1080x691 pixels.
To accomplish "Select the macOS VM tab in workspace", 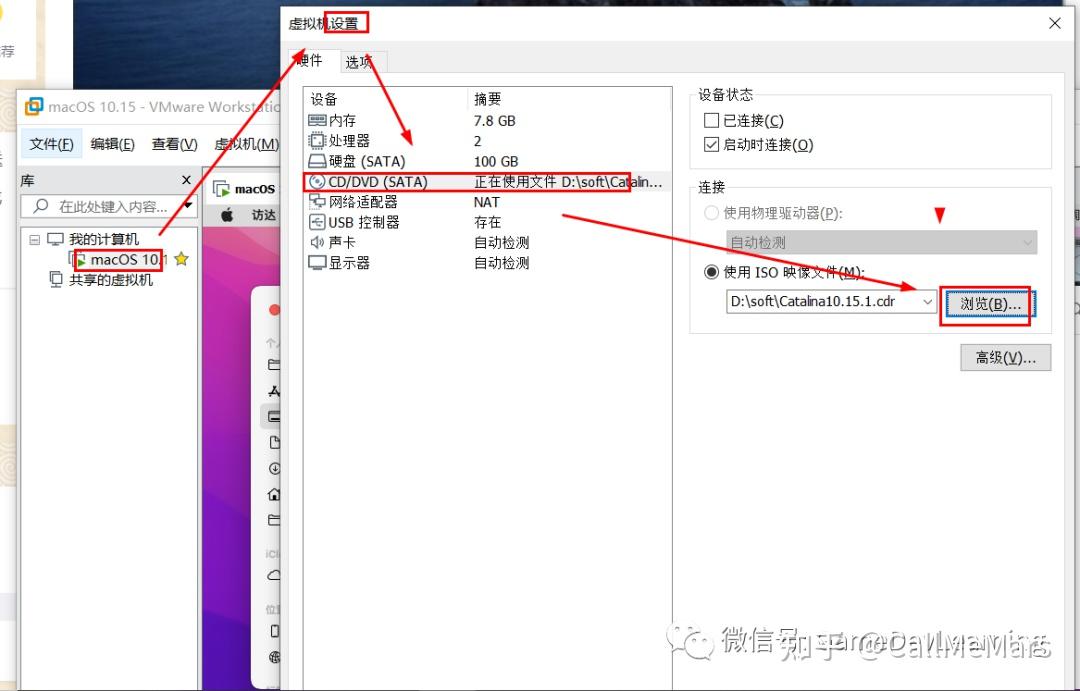I will [242, 189].
